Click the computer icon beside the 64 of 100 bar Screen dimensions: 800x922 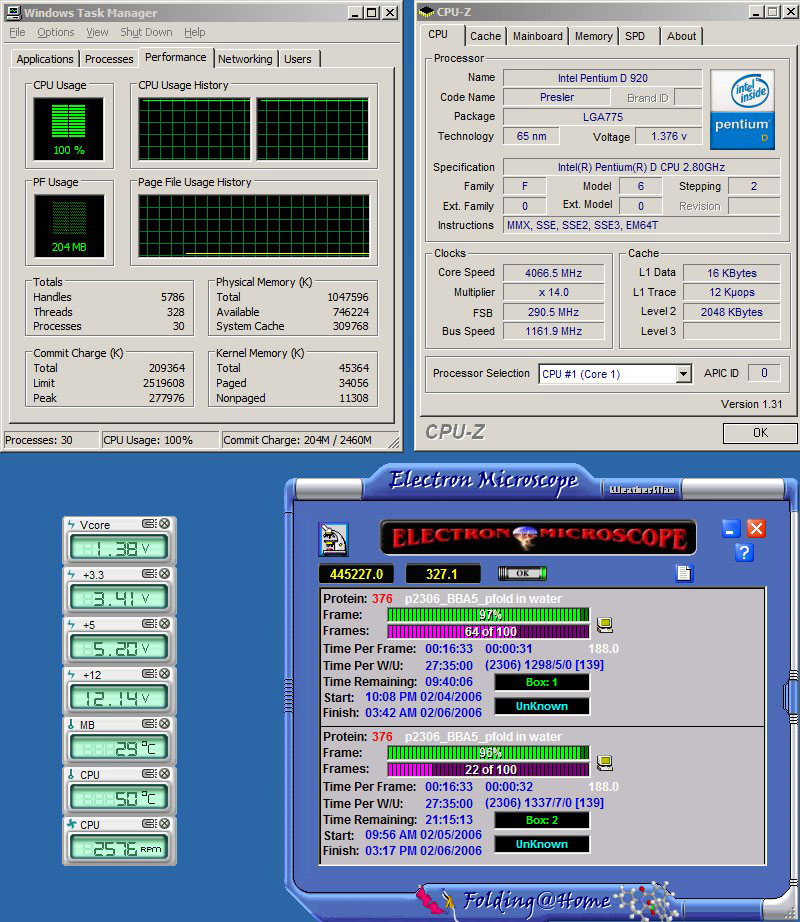coord(605,624)
